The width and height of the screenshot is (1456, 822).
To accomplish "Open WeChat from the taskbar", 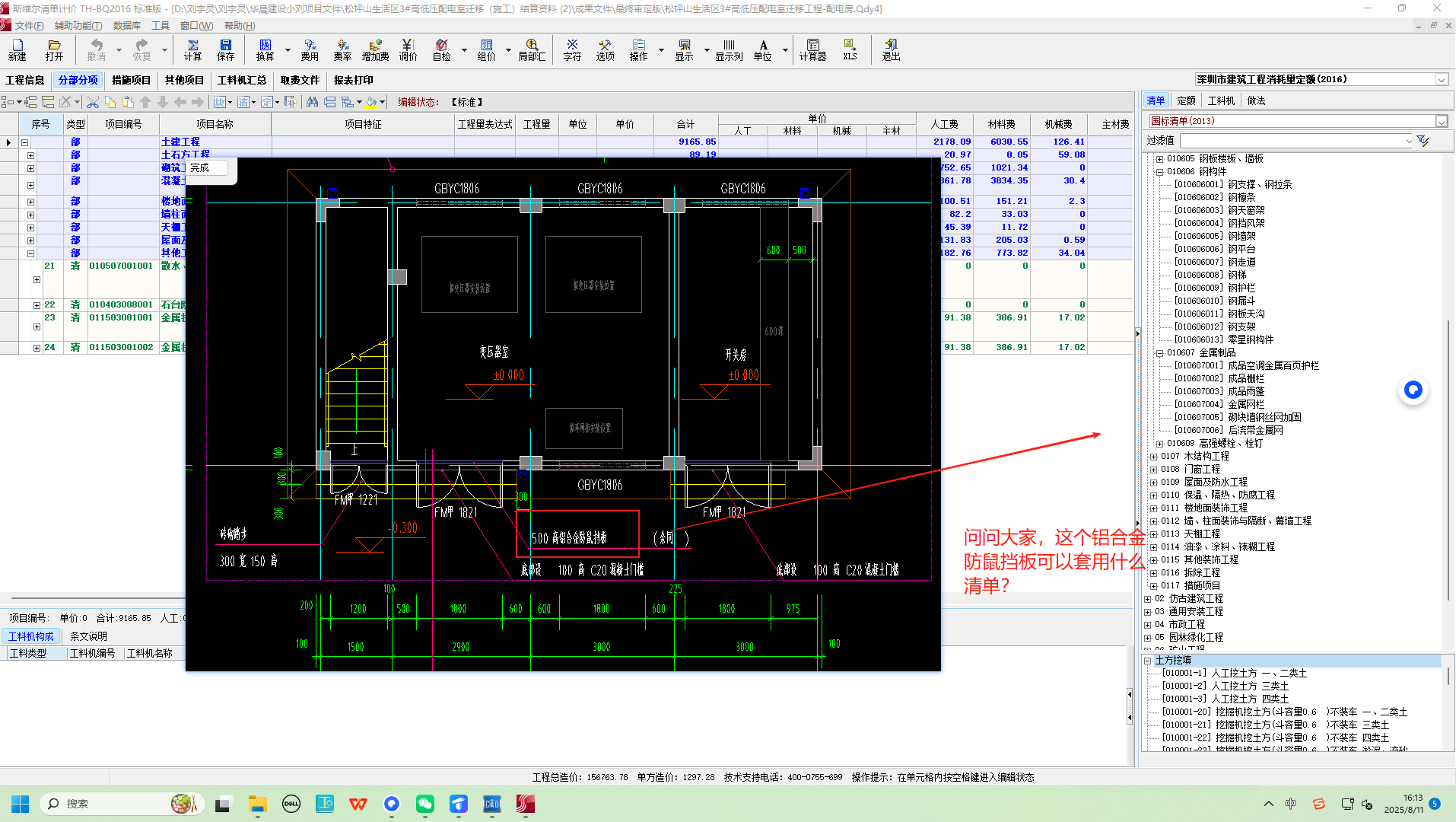I will [x=424, y=804].
